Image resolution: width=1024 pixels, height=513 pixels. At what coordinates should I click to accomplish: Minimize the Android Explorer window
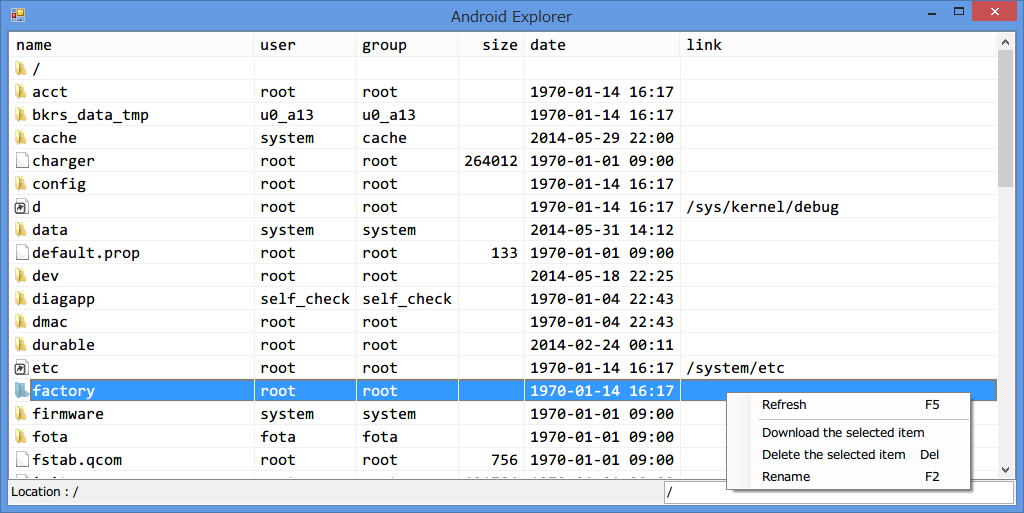(932, 13)
